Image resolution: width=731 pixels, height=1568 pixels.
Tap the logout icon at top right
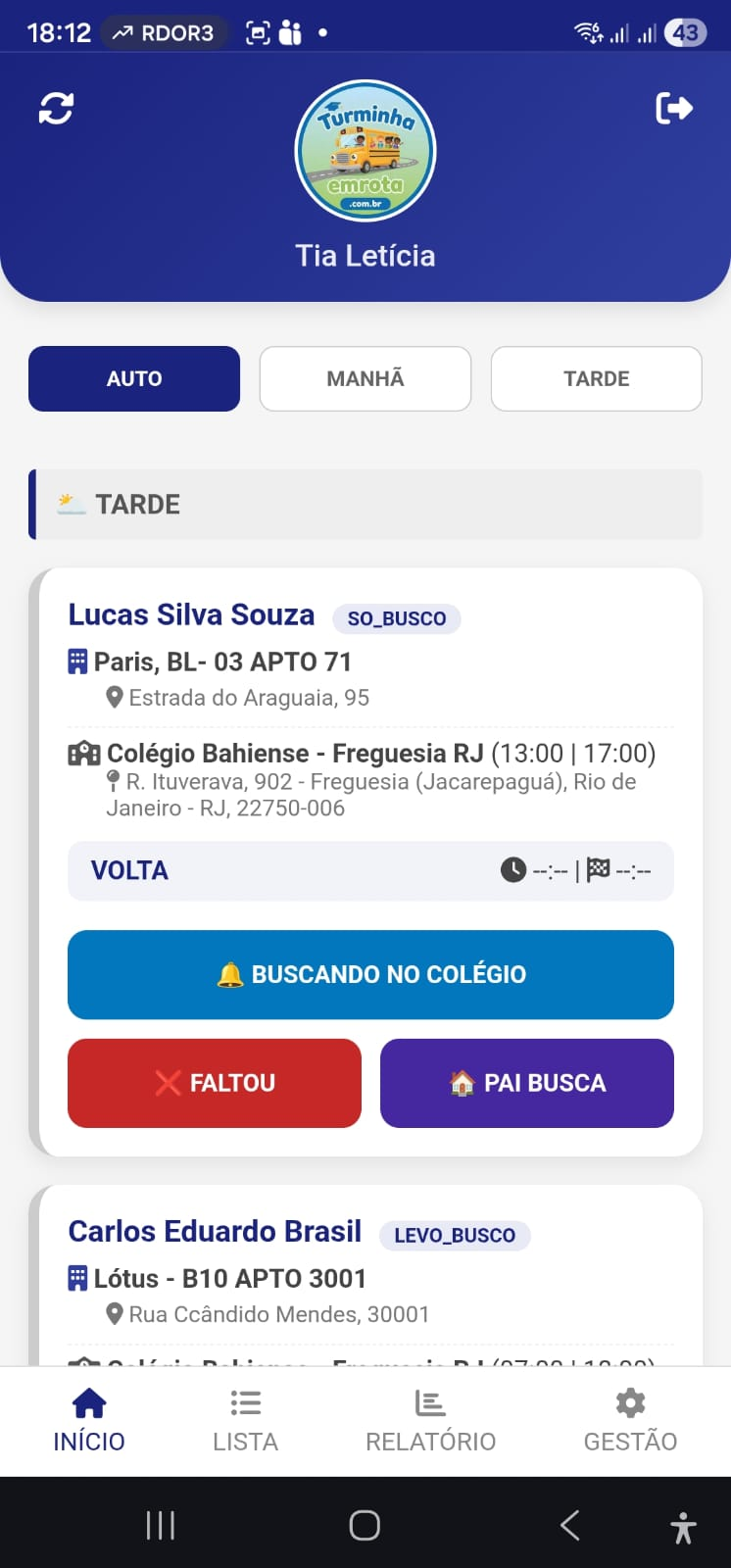tap(674, 108)
